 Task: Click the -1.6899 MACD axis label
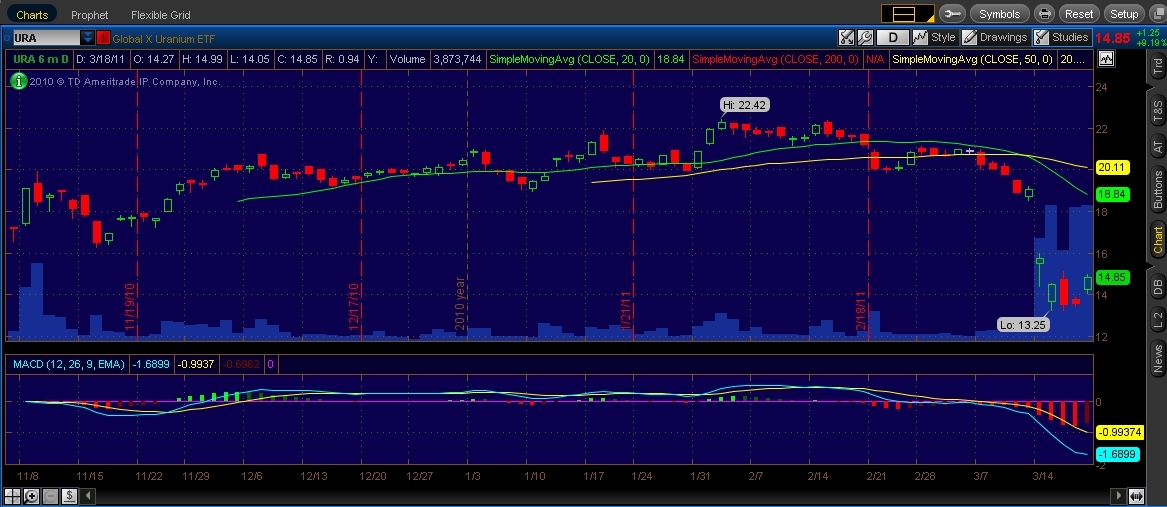[1116, 456]
